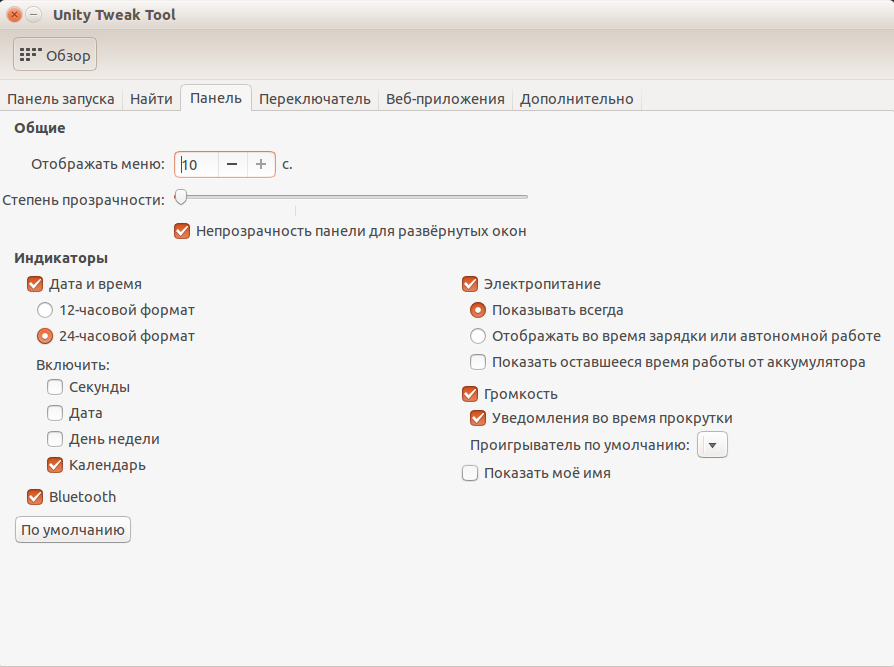This screenshot has height=667, width=894.
Task: Close the Unity Tweak Tool window
Action: [14, 15]
